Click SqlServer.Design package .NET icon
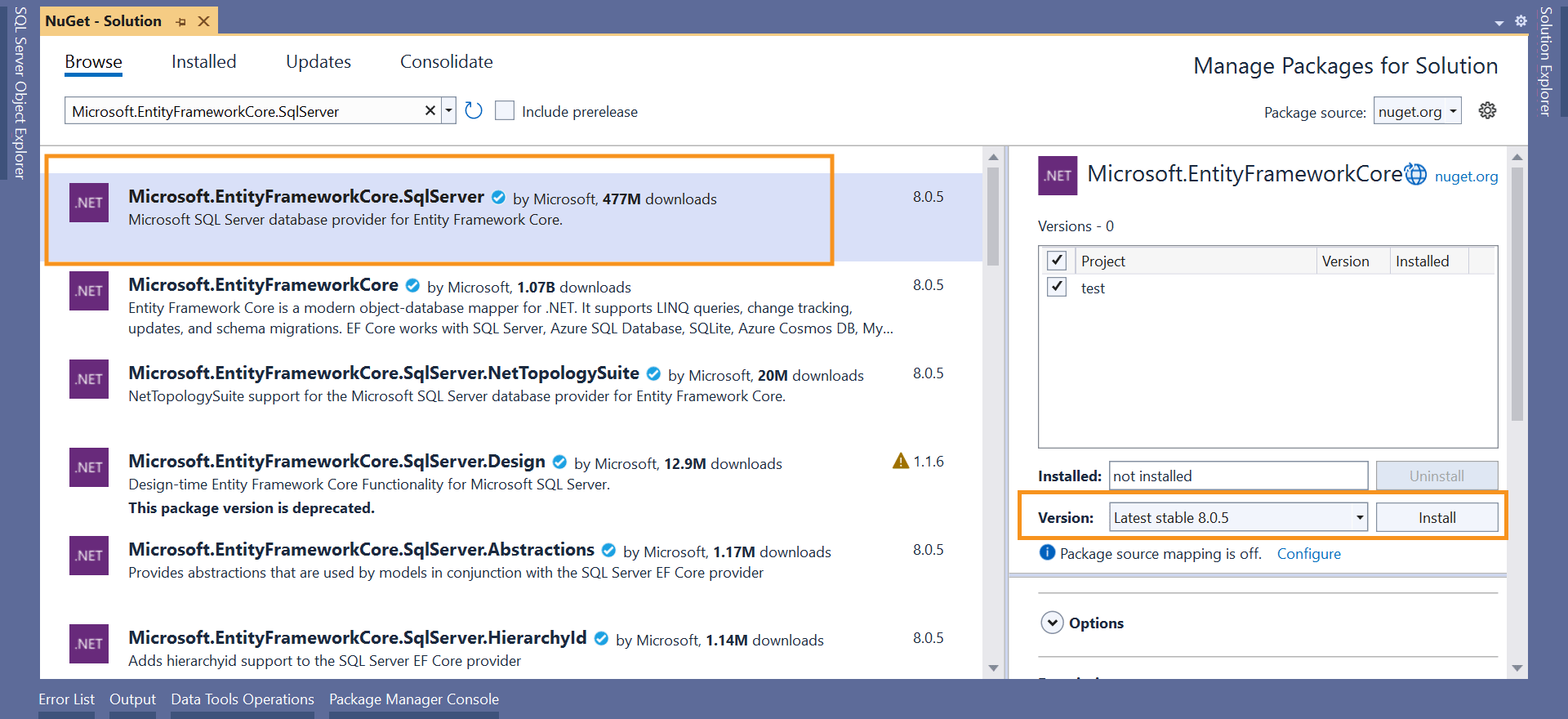1568x719 pixels. pos(89,467)
